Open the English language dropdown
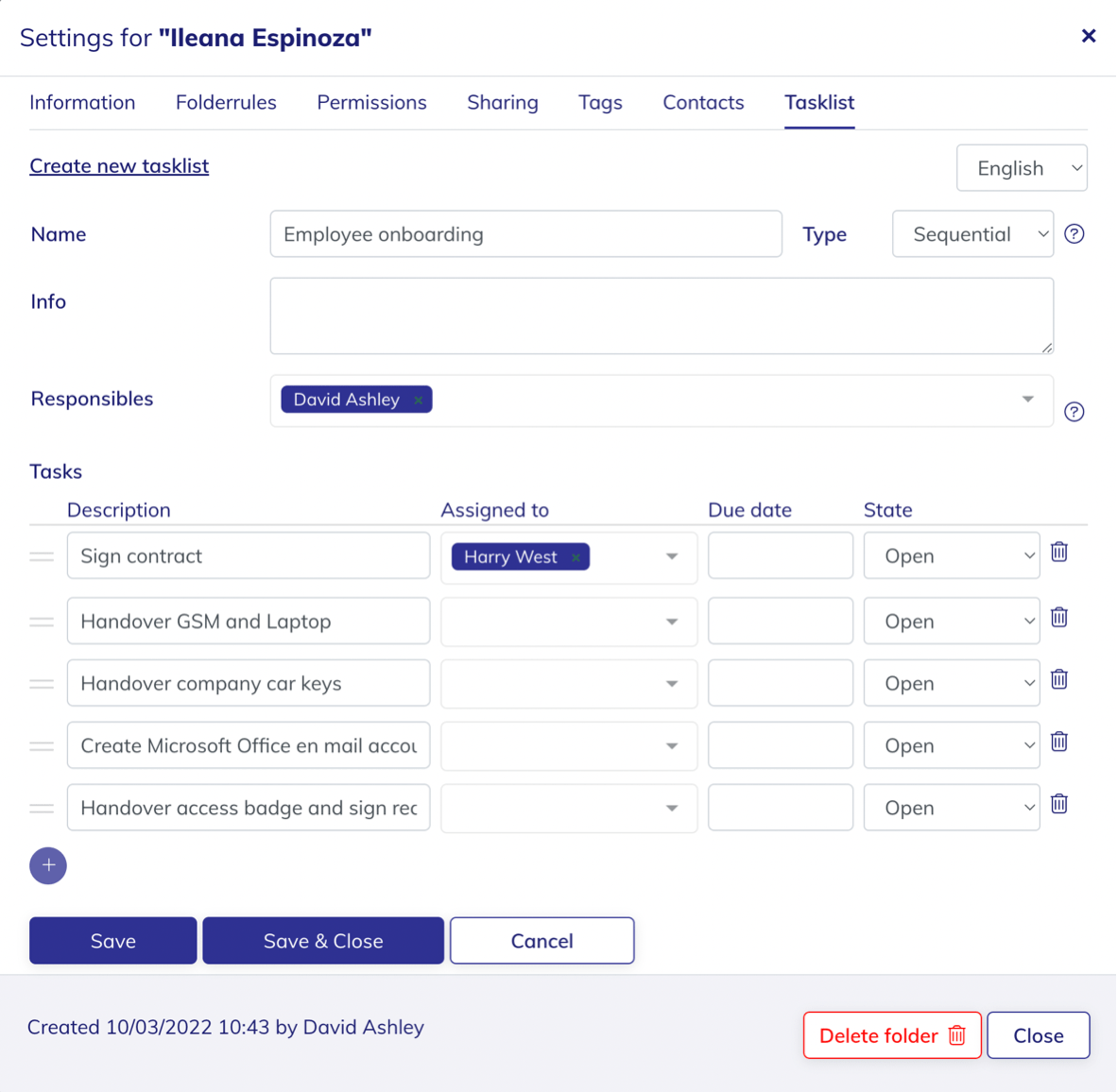The width and height of the screenshot is (1117, 1092). click(x=1022, y=168)
